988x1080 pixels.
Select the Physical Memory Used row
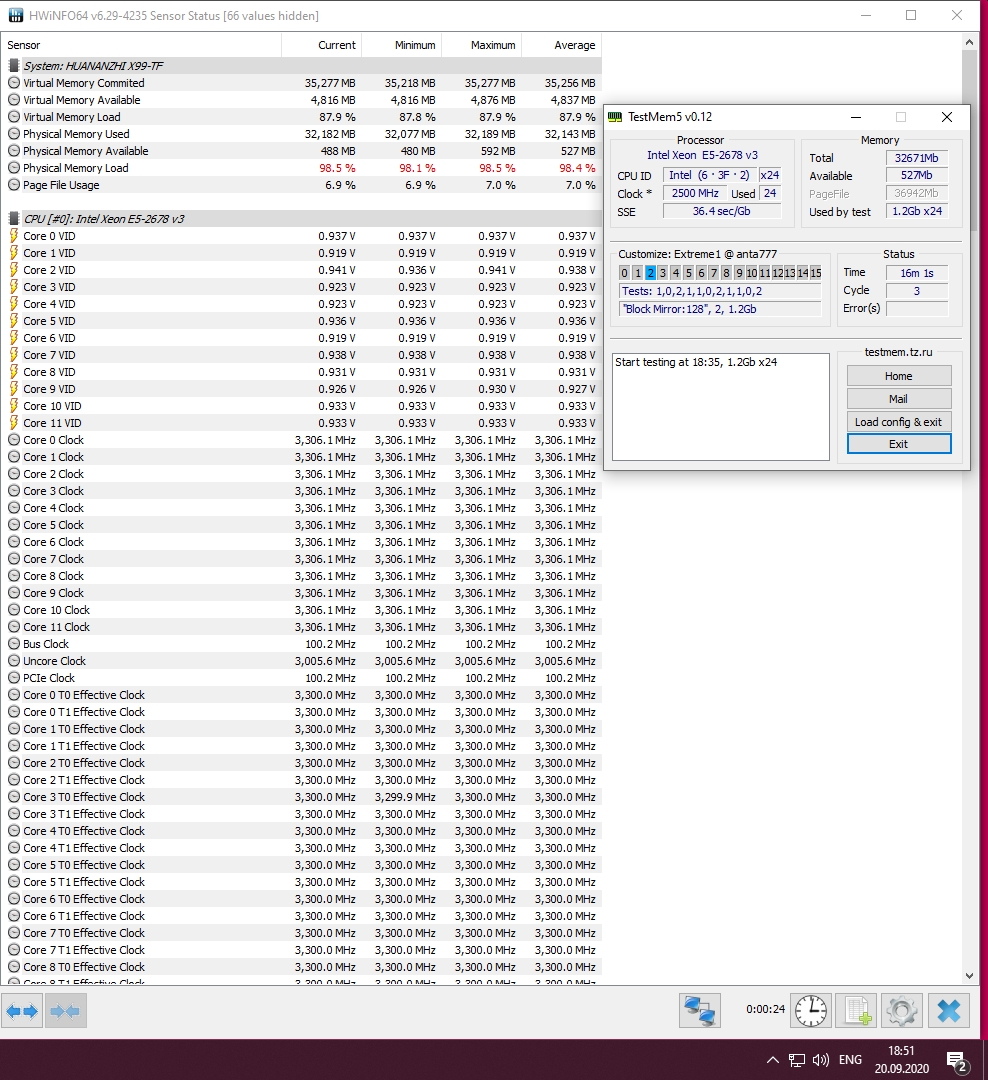point(302,134)
